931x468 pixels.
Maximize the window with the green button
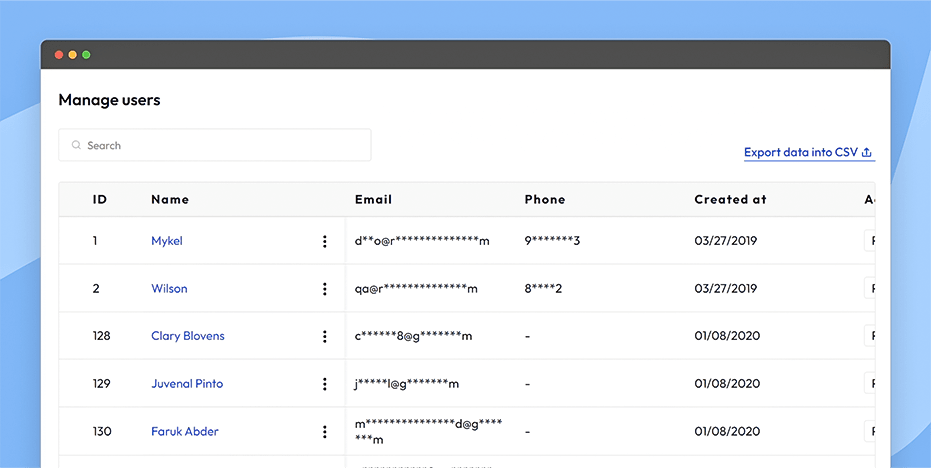(86, 55)
